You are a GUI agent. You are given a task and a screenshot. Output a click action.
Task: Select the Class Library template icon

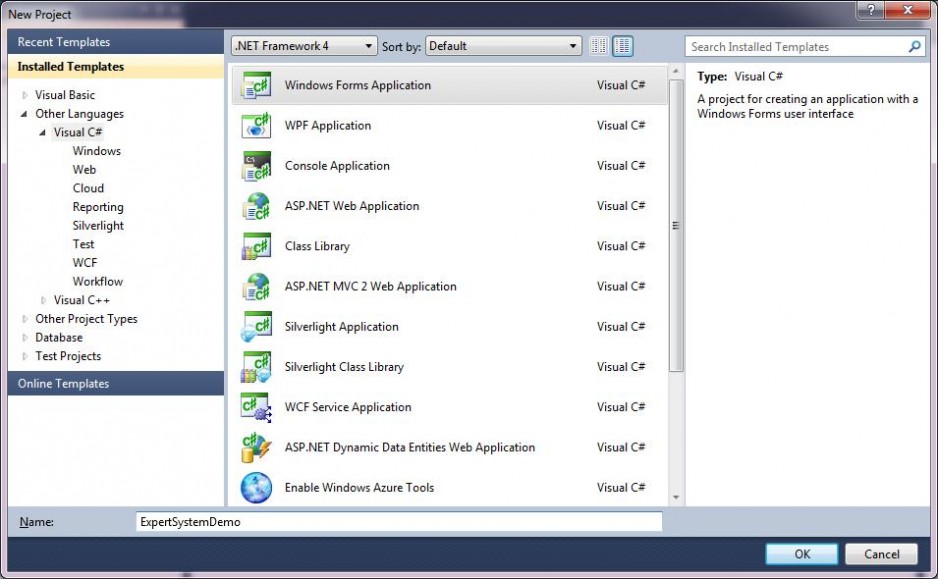(256, 246)
